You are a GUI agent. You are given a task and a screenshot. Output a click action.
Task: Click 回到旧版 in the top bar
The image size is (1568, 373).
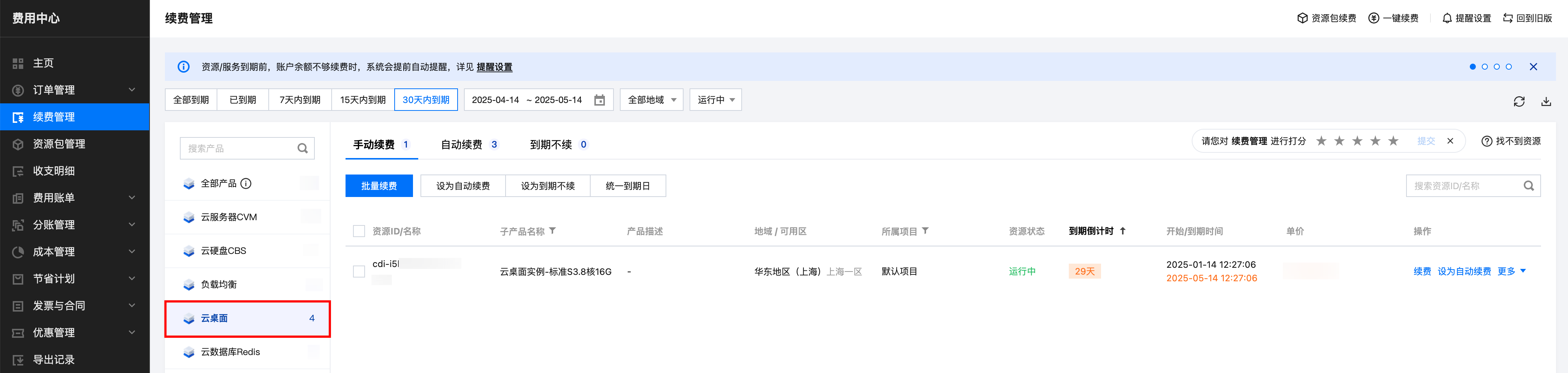pyautogui.click(x=1527, y=18)
